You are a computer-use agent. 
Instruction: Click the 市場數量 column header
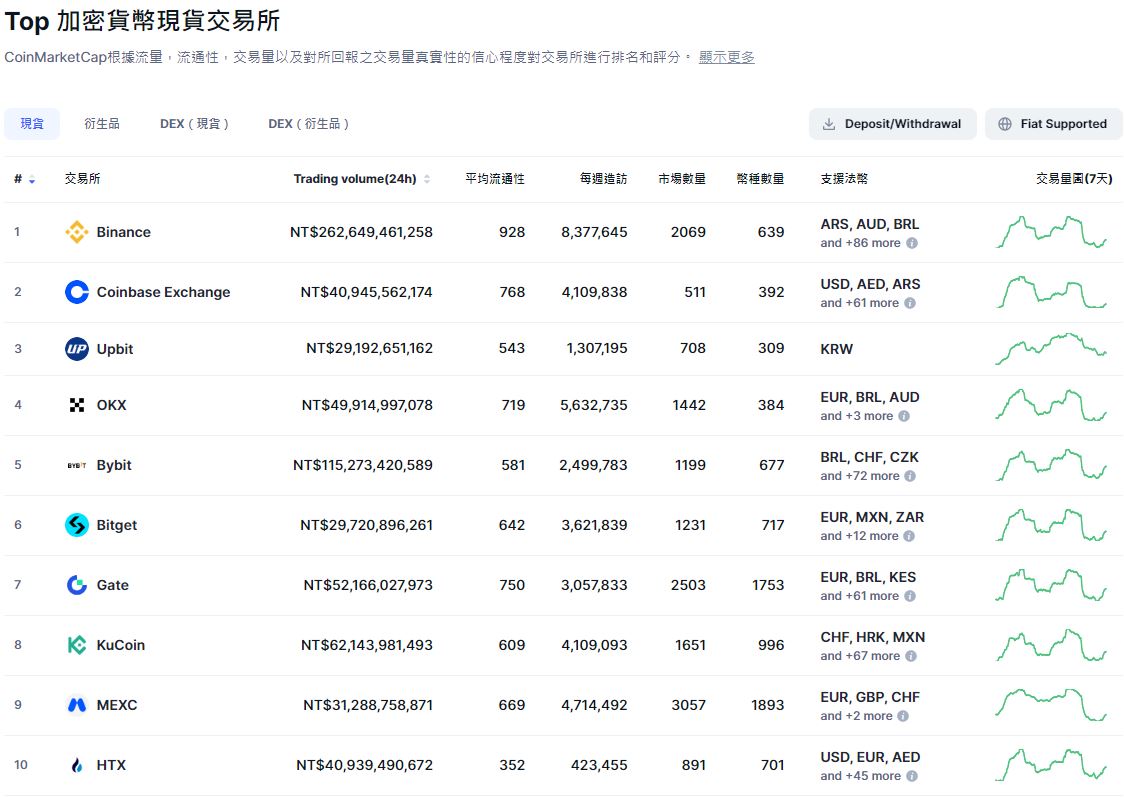click(682, 179)
